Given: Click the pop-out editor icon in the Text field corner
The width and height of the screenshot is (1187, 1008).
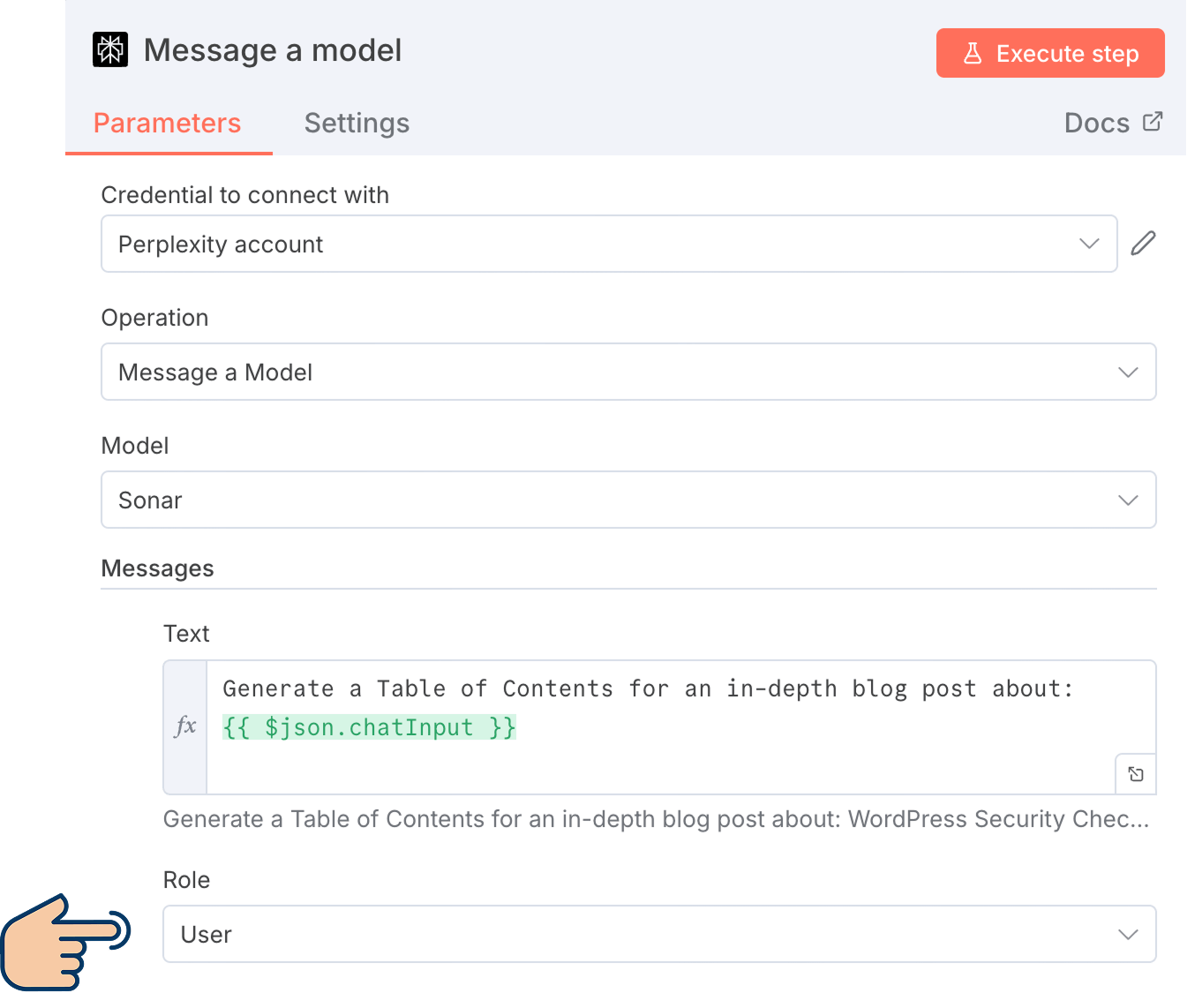Looking at the screenshot, I should 1136,773.
